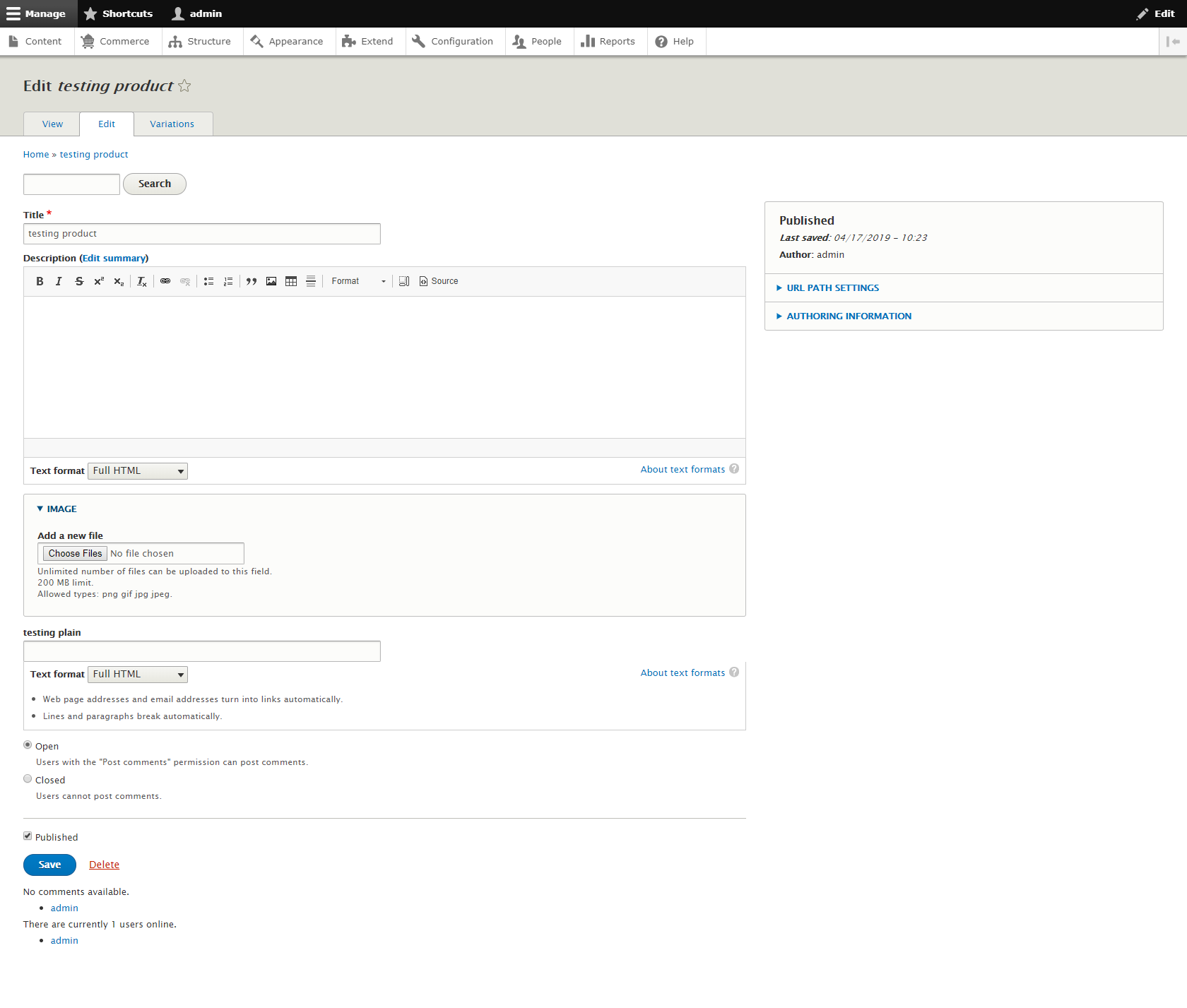Image resolution: width=1187 pixels, height=1008 pixels.
Task: Insert a block quote
Action: tap(252, 281)
